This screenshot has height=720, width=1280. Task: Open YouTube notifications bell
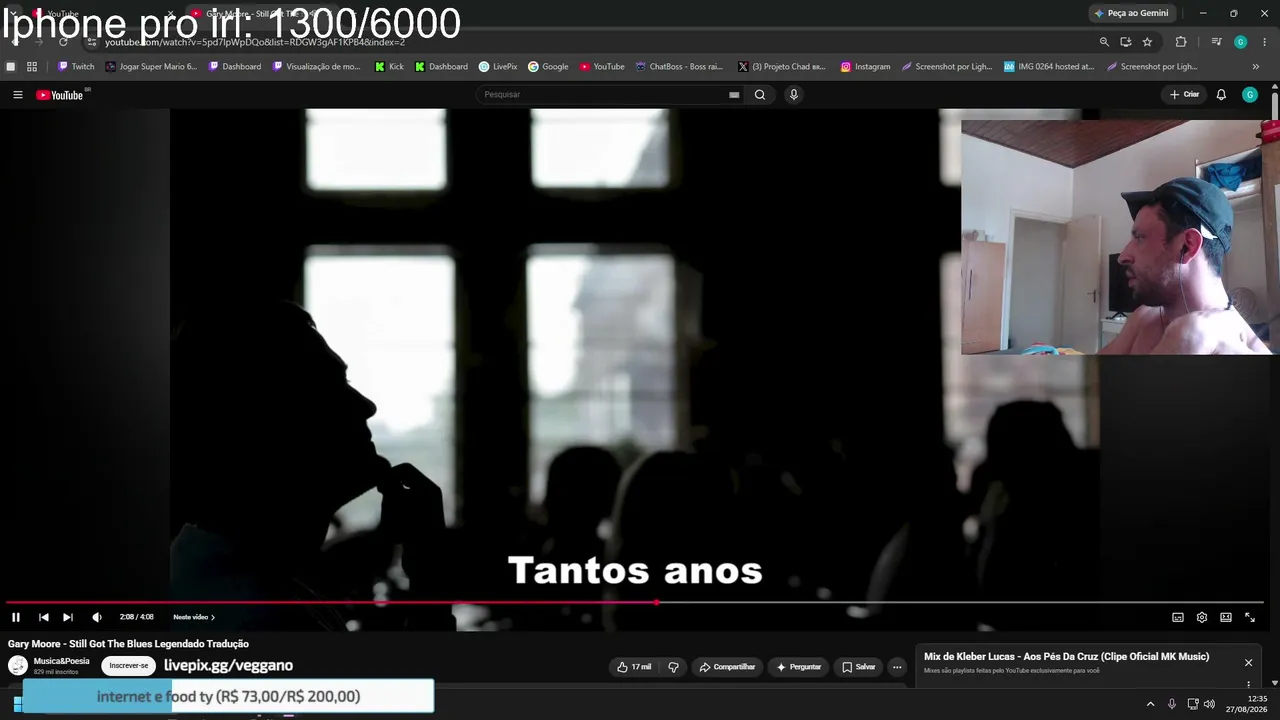pyautogui.click(x=1221, y=95)
